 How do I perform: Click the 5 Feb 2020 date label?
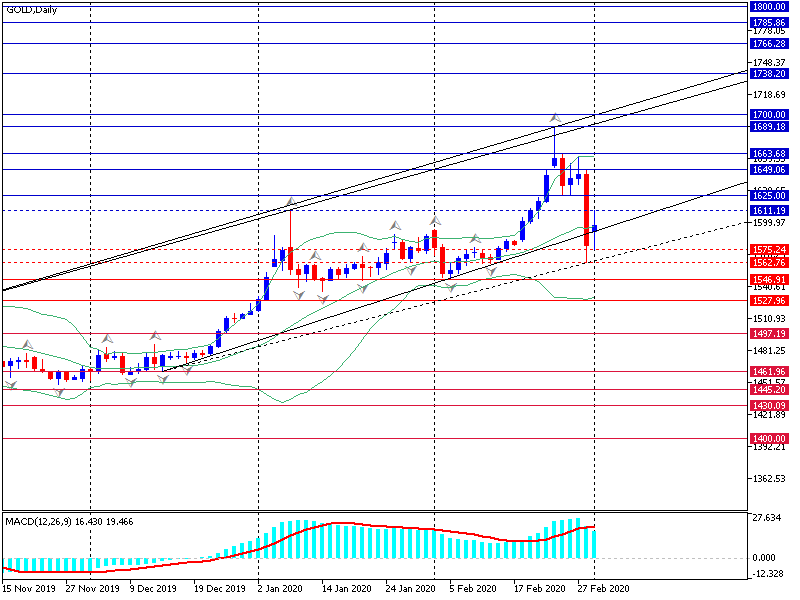[x=473, y=590]
